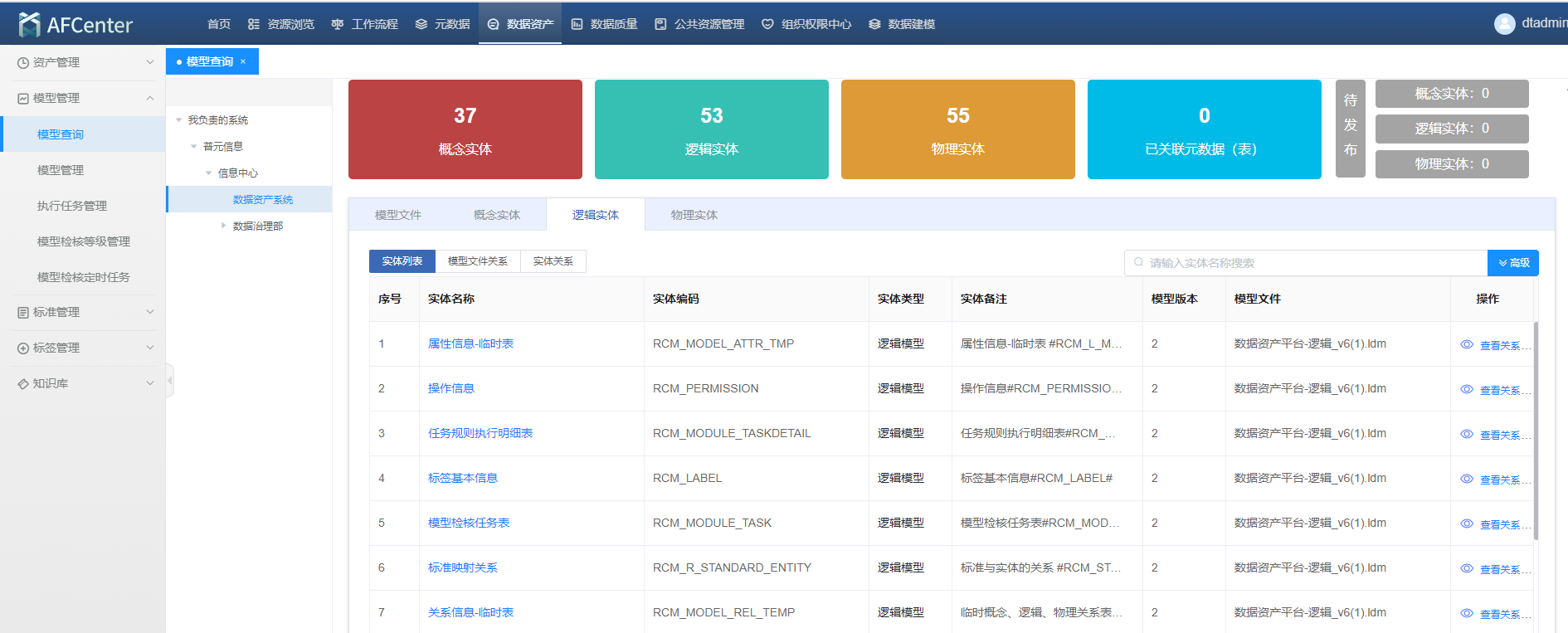
Task: Collapse the 我负责的系统 tree node
Action: [179, 120]
